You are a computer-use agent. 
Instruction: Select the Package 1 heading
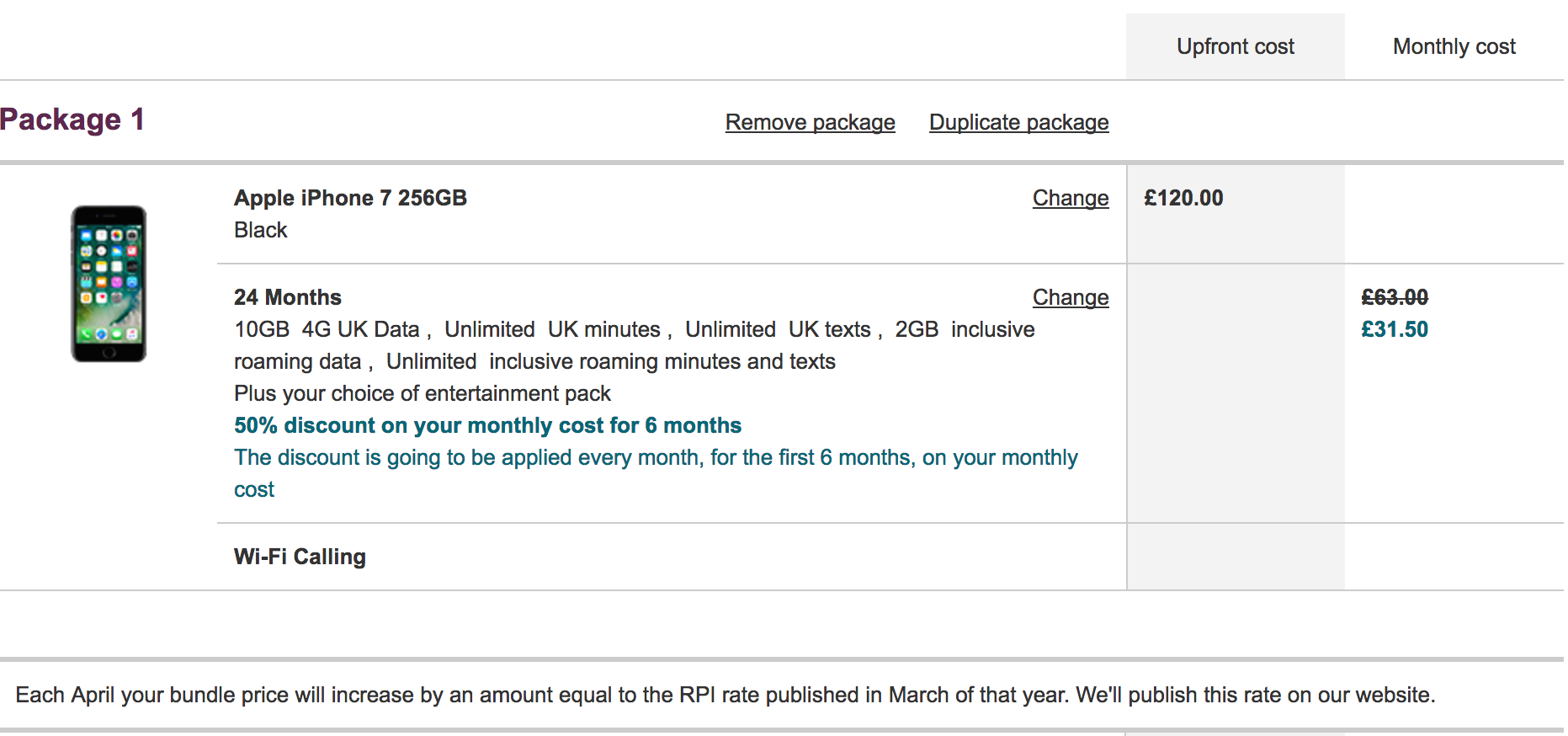[x=72, y=120]
